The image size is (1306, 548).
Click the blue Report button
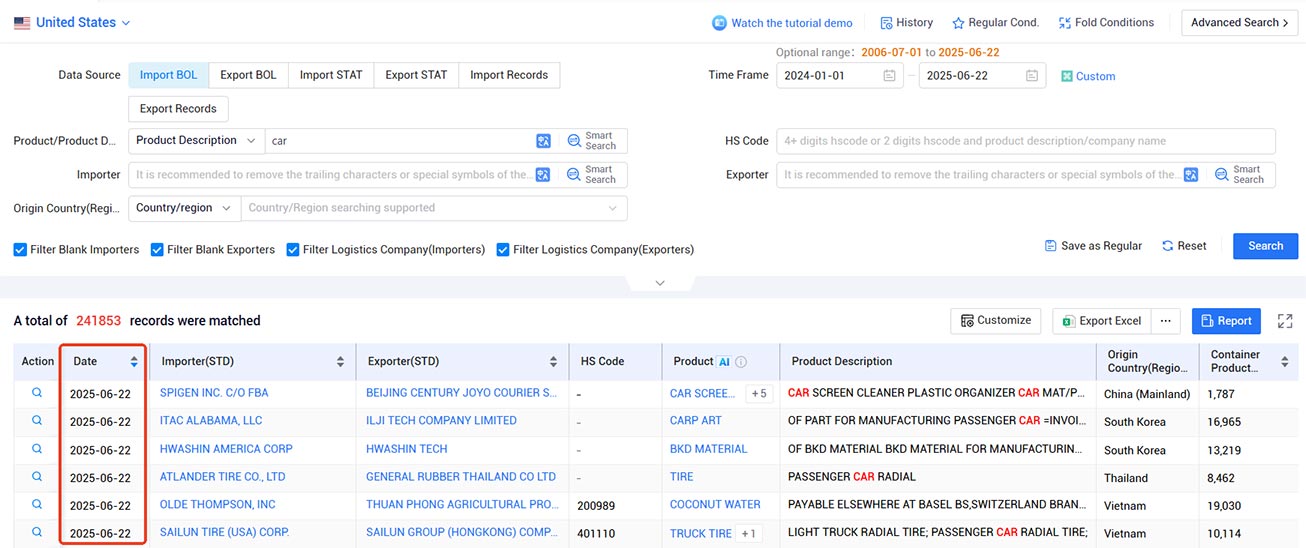1226,321
